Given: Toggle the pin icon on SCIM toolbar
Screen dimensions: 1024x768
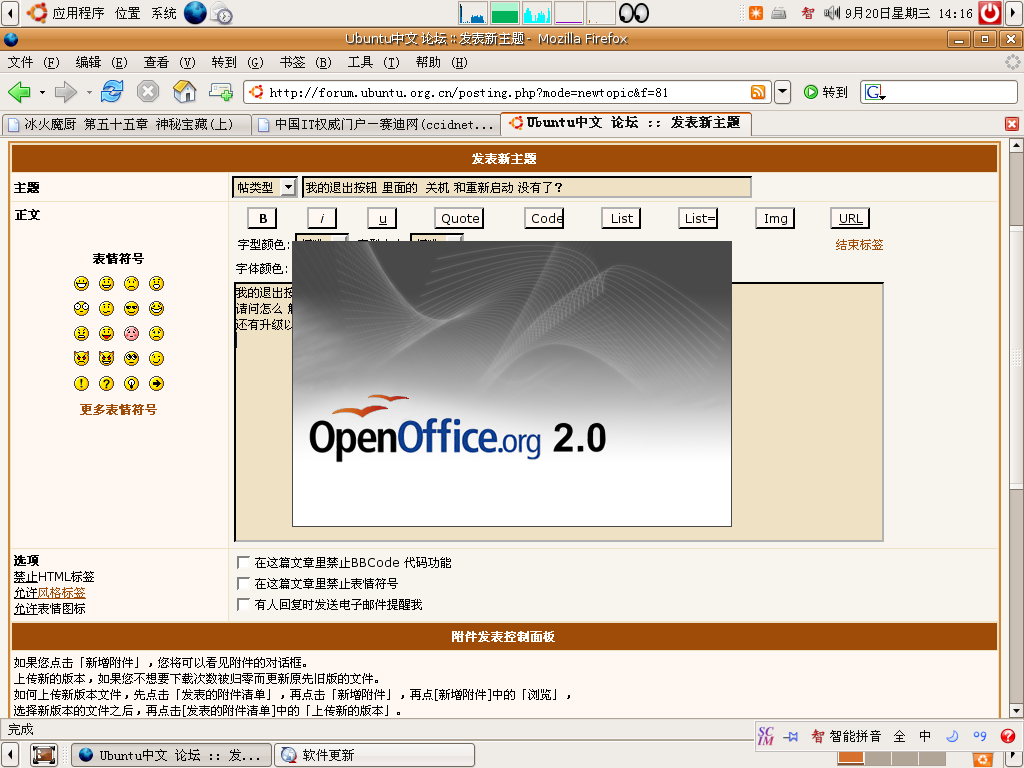Looking at the screenshot, I should (x=791, y=737).
